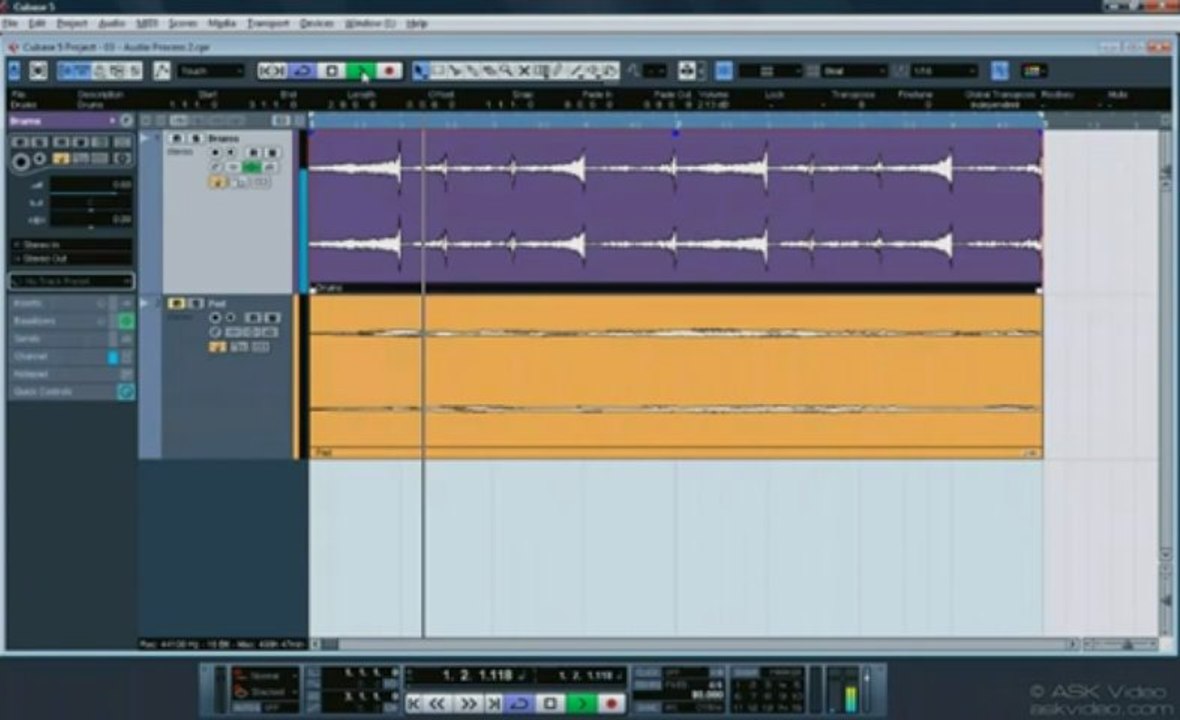The height and width of the screenshot is (720, 1180).
Task: Toggle the lock on the Drums track
Action: 217,182
